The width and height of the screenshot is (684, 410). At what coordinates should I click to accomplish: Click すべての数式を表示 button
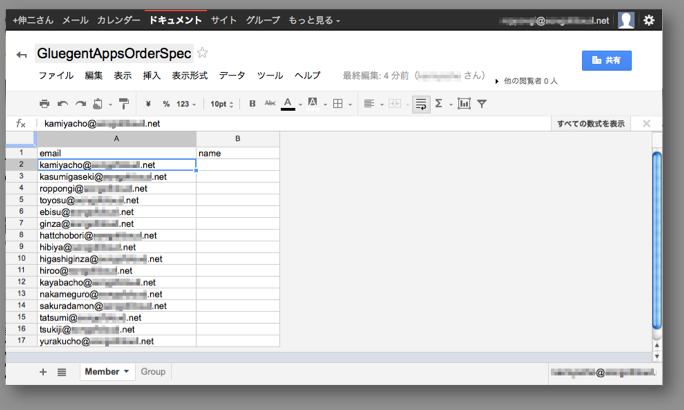(591, 123)
